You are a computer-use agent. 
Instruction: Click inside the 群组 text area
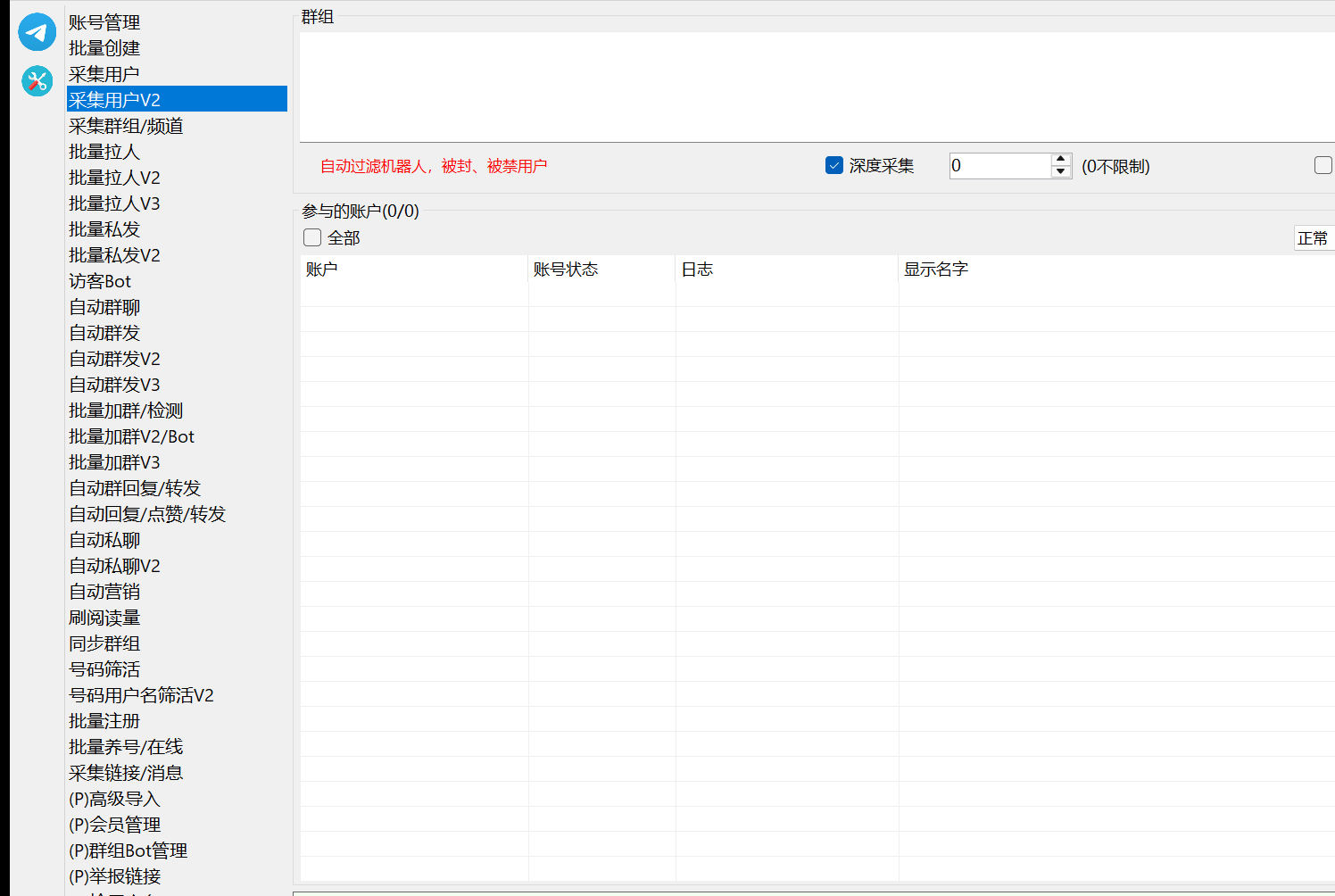(817, 87)
